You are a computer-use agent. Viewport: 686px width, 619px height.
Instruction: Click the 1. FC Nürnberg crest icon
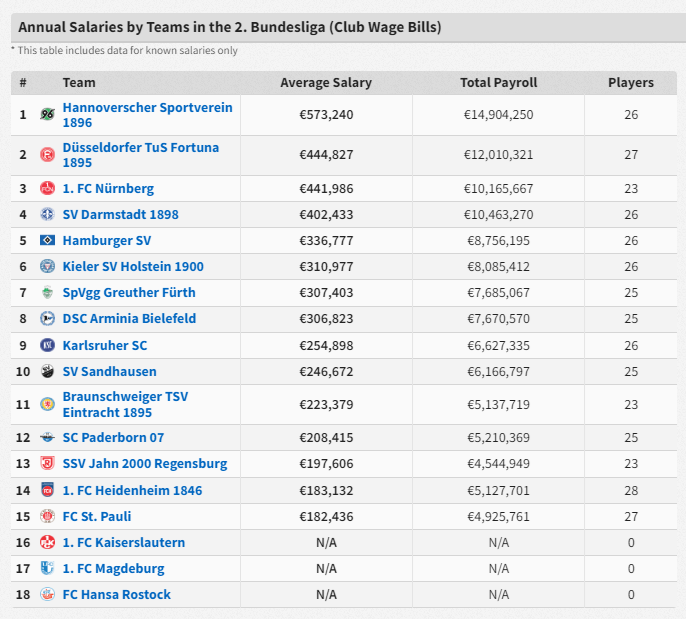coord(47,189)
